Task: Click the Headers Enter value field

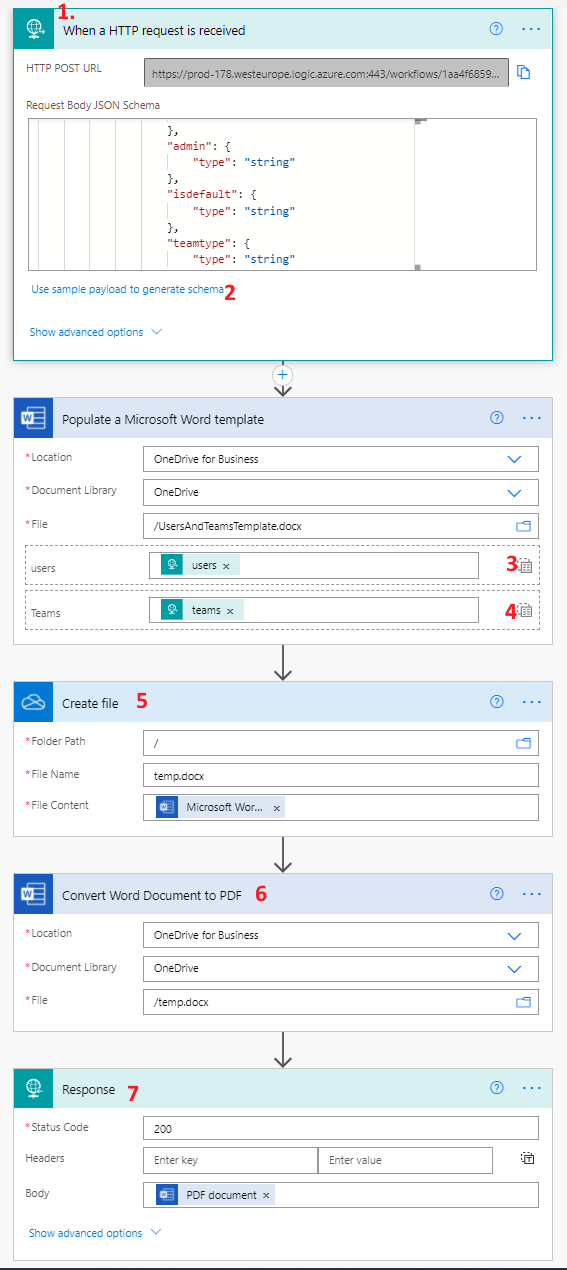Action: tap(406, 1160)
